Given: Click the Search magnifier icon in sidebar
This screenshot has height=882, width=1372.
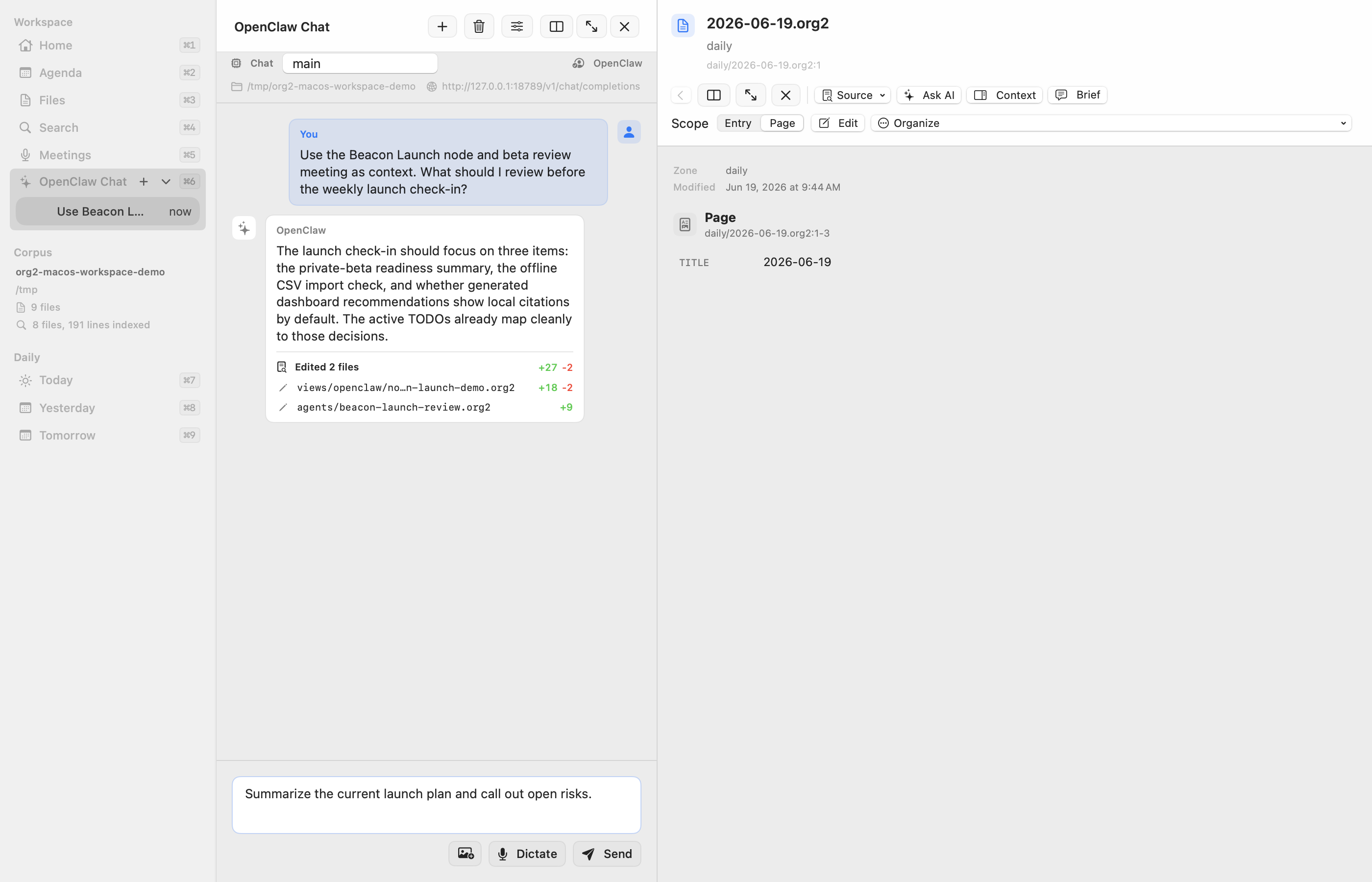Looking at the screenshot, I should (x=25, y=128).
